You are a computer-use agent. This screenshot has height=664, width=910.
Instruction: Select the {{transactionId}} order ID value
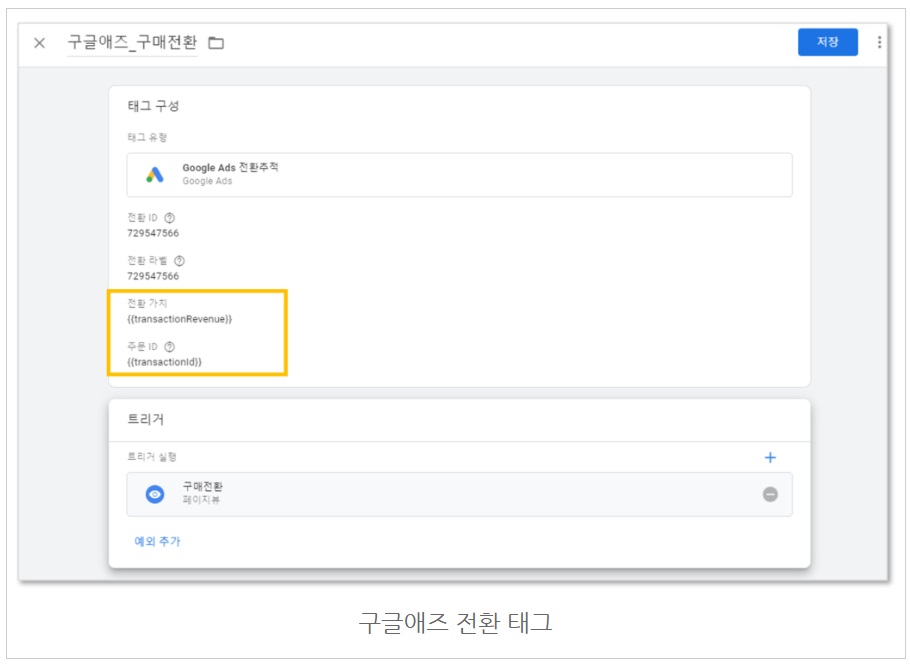pyautogui.click(x=164, y=362)
